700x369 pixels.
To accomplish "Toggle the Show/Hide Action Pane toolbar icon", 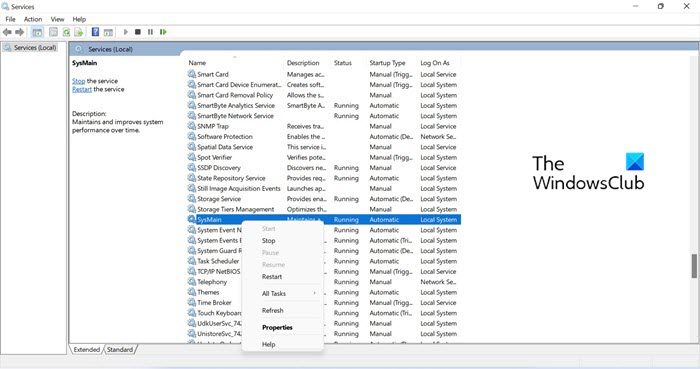I will pos(108,32).
